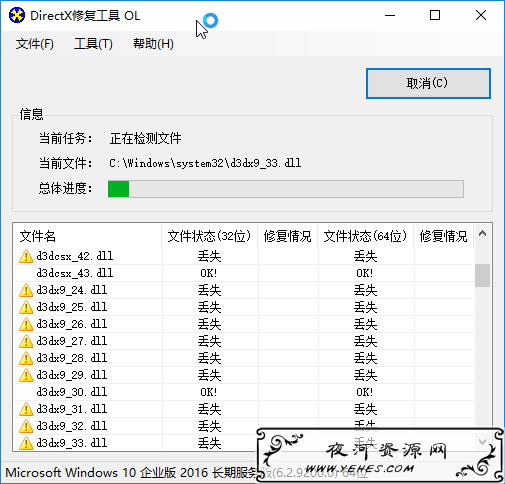505x484 pixels.
Task: Click 32-bit 丢失 status of d3dx9_29.dll
Action: (209, 375)
